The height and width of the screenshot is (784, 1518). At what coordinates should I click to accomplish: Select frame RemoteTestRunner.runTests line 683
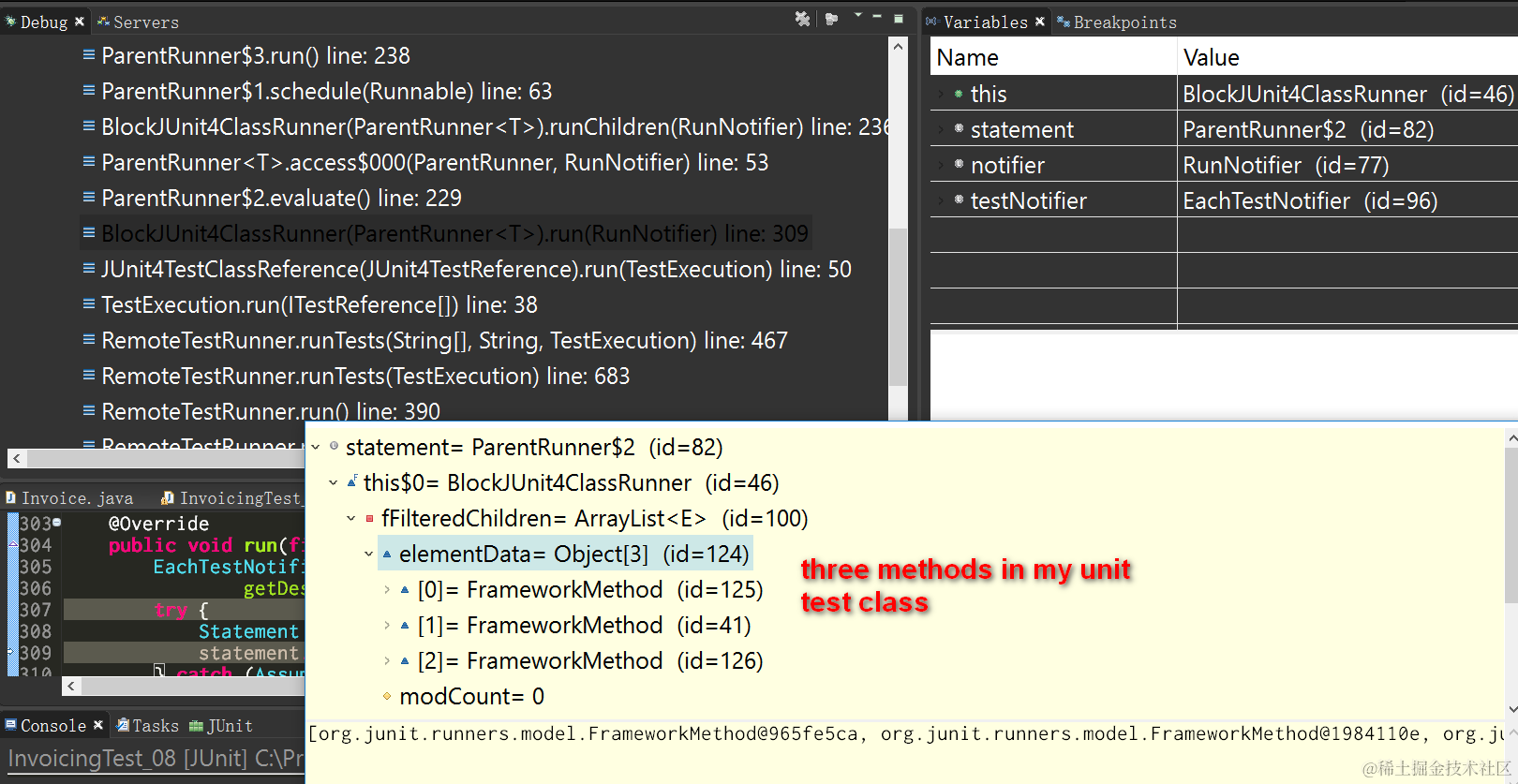(x=365, y=377)
